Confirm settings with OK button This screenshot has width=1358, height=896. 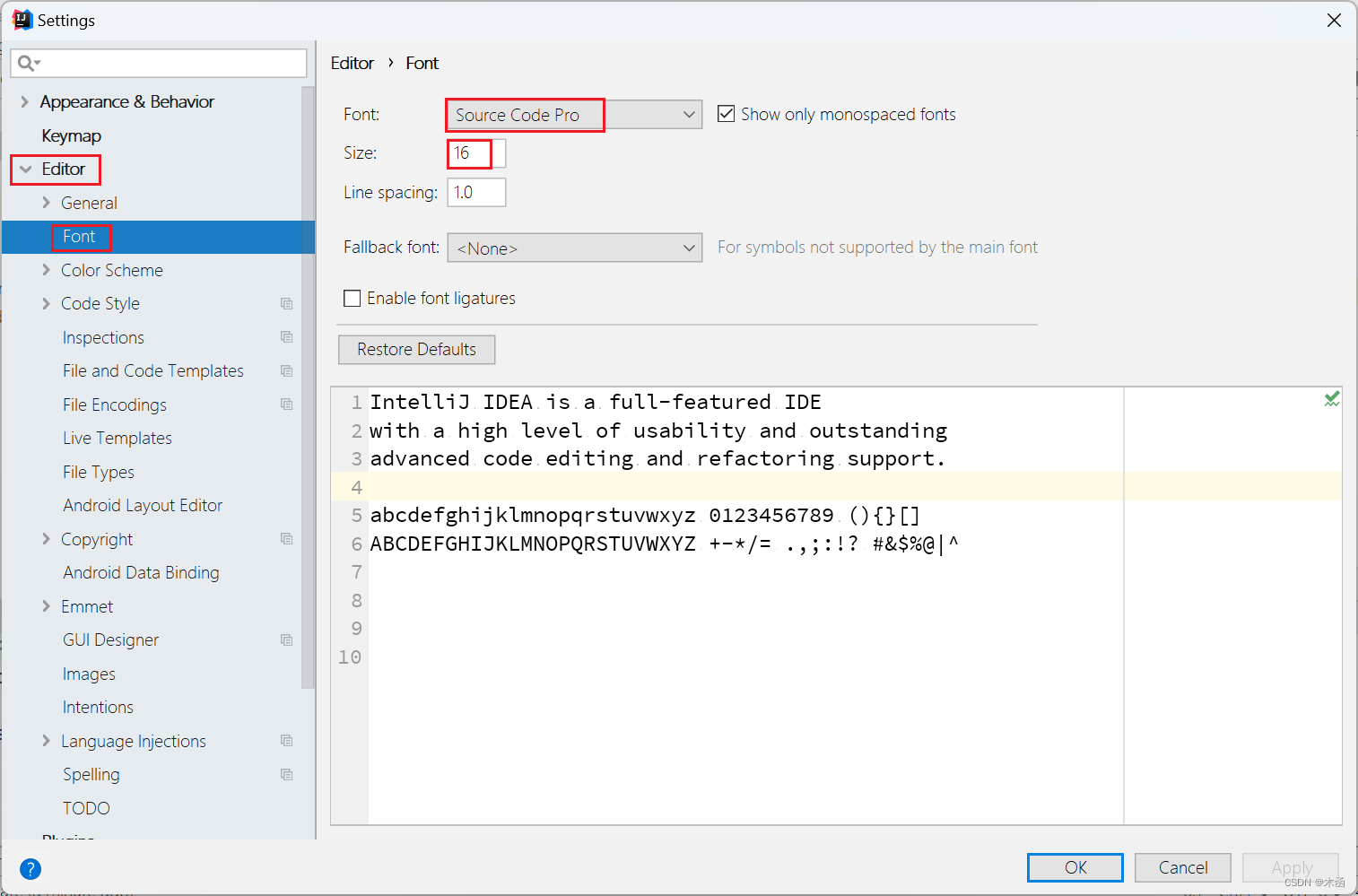click(1075, 867)
